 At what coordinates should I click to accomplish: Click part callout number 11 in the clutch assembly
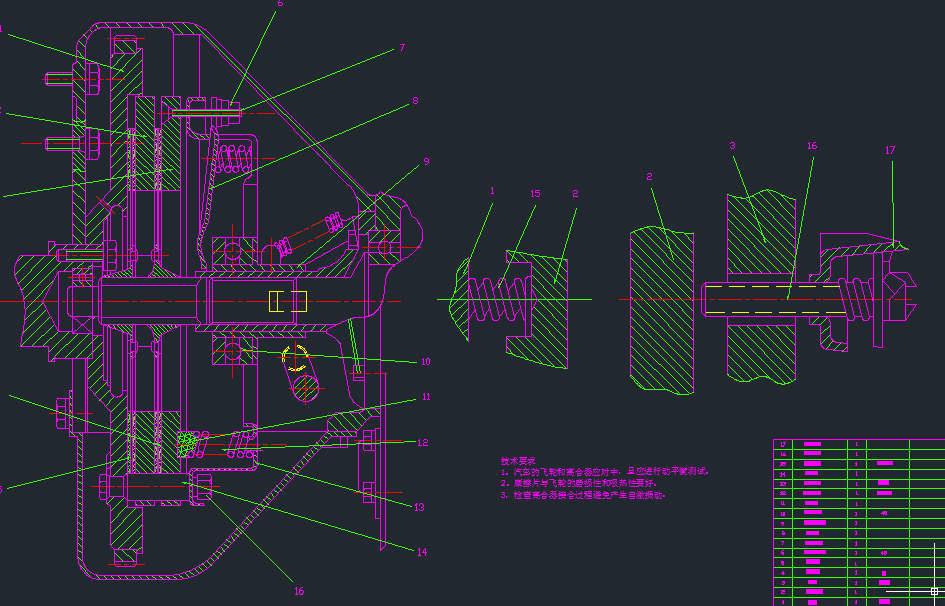click(426, 396)
